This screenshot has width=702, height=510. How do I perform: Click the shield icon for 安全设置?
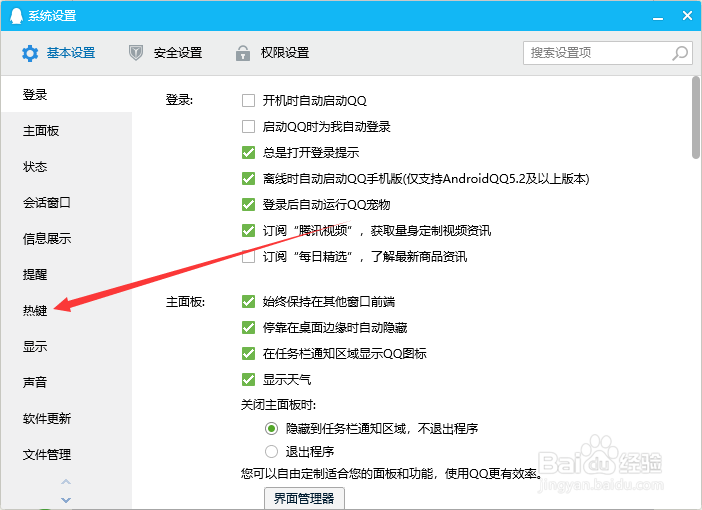pyautogui.click(x=136, y=53)
